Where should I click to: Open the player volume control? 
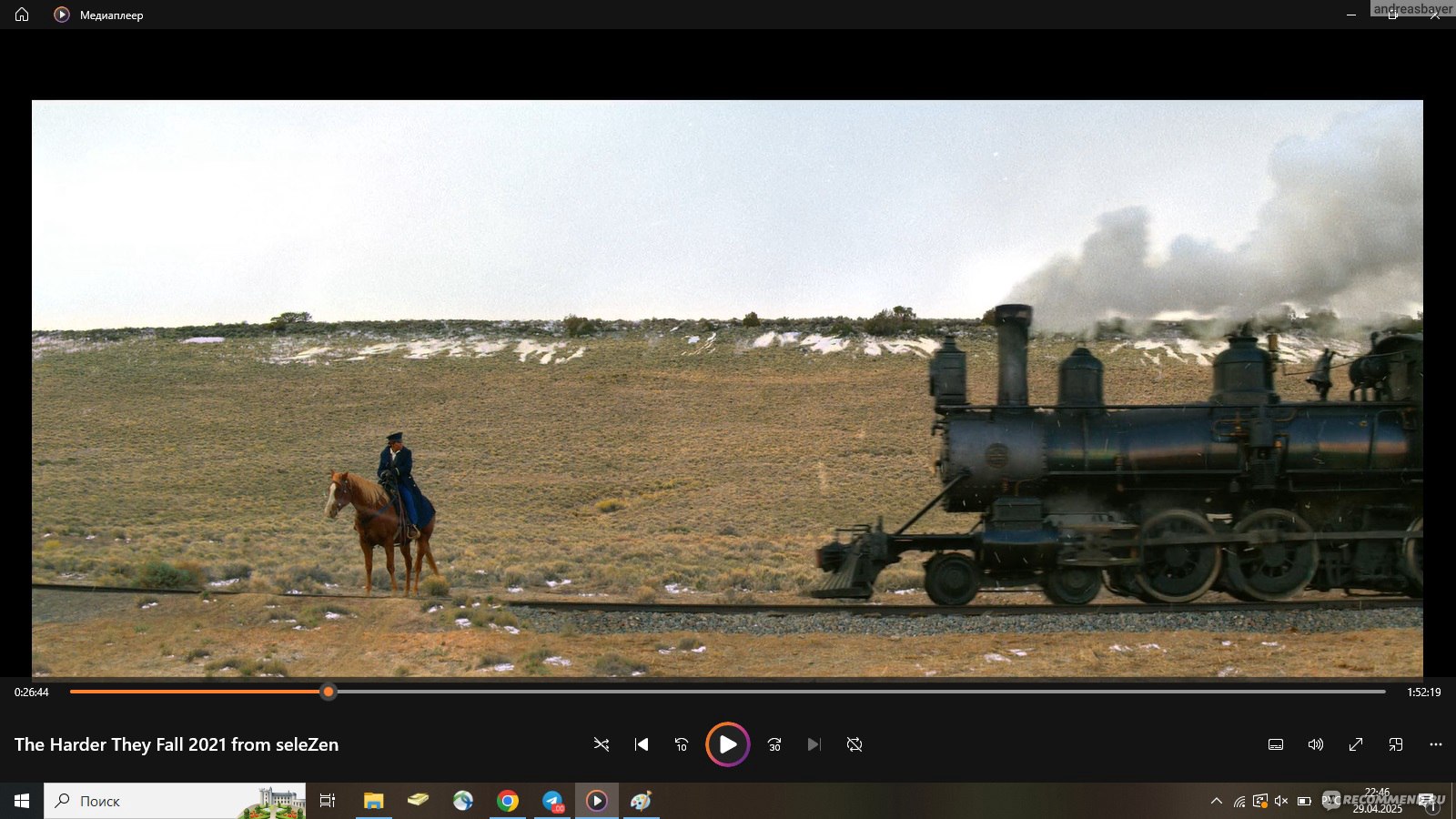(1316, 744)
